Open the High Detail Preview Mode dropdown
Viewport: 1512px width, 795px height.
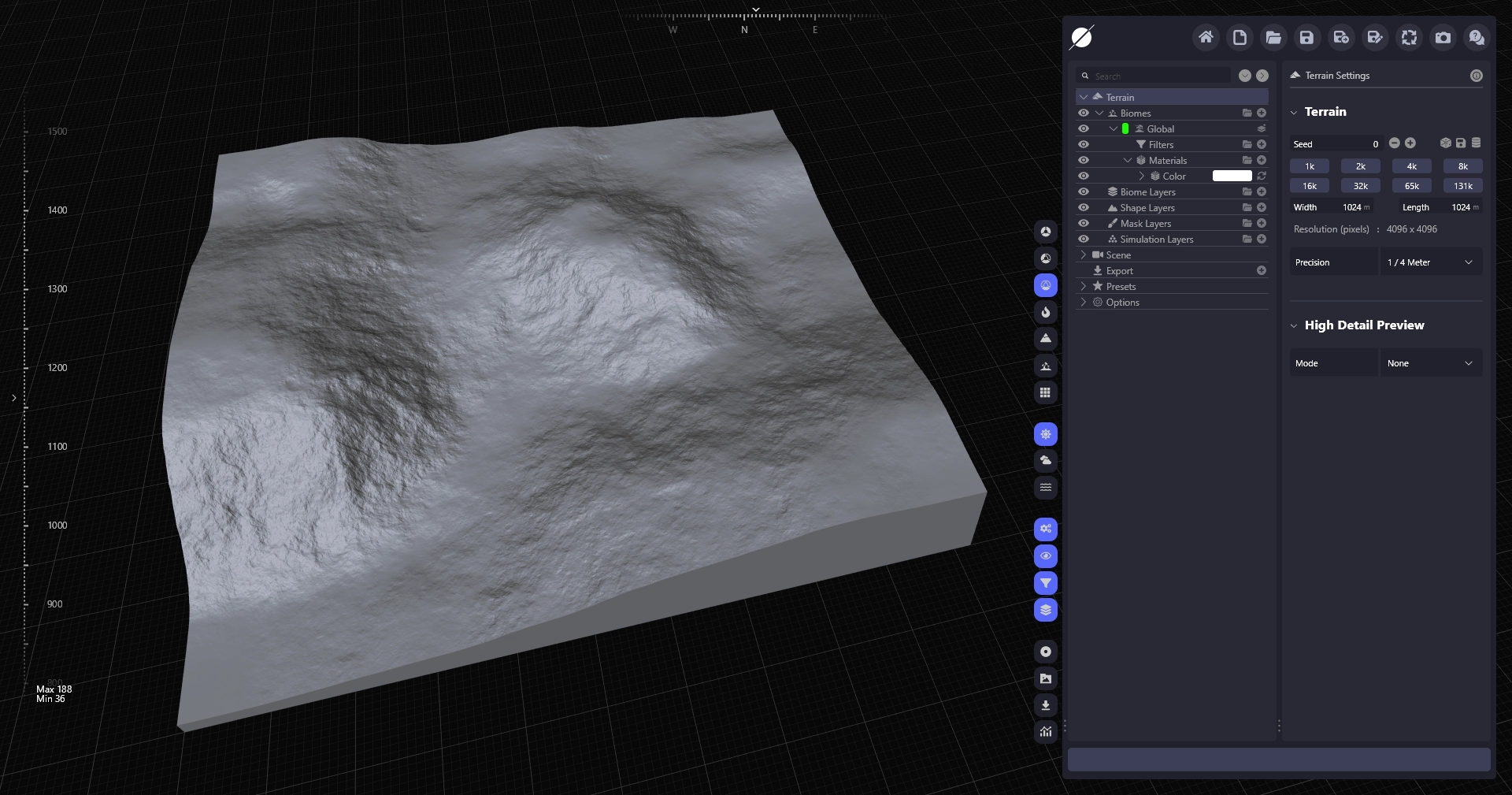pos(1430,363)
